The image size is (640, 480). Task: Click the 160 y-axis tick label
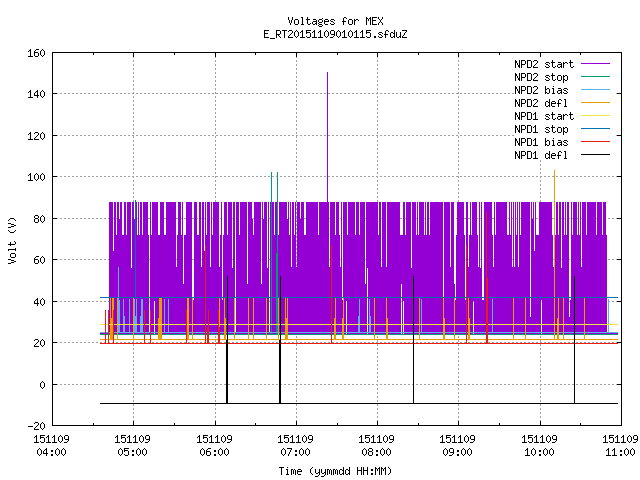pos(36,53)
